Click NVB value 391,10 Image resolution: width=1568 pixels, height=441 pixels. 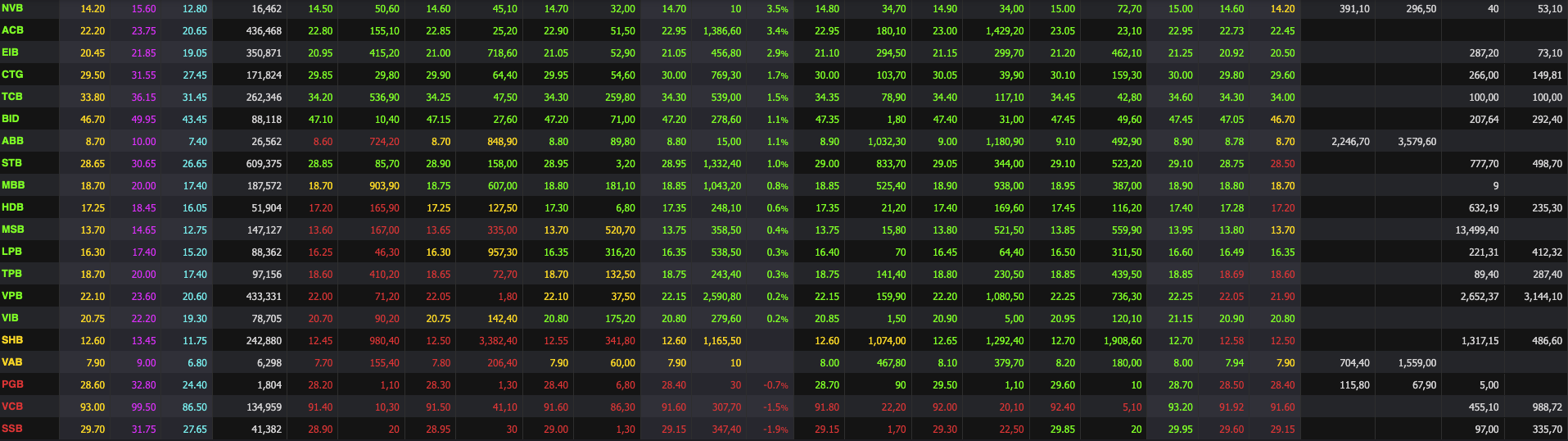1354,9
